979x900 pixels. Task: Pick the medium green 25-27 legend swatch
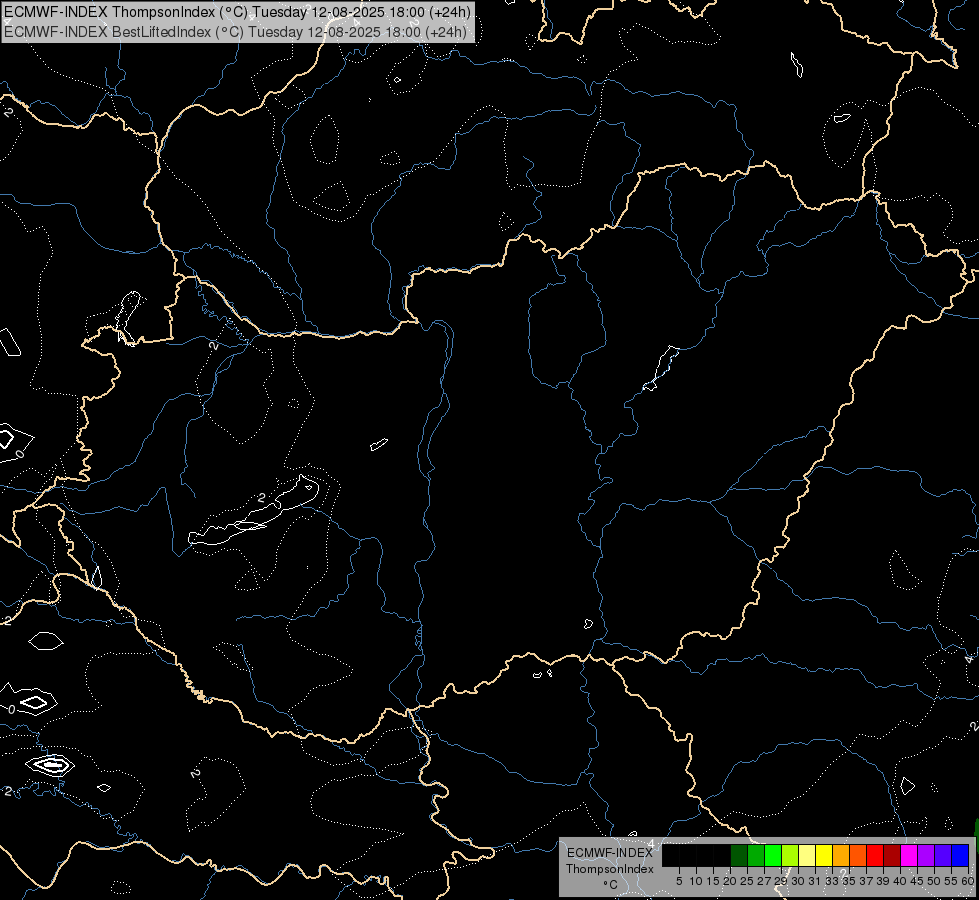pos(756,855)
